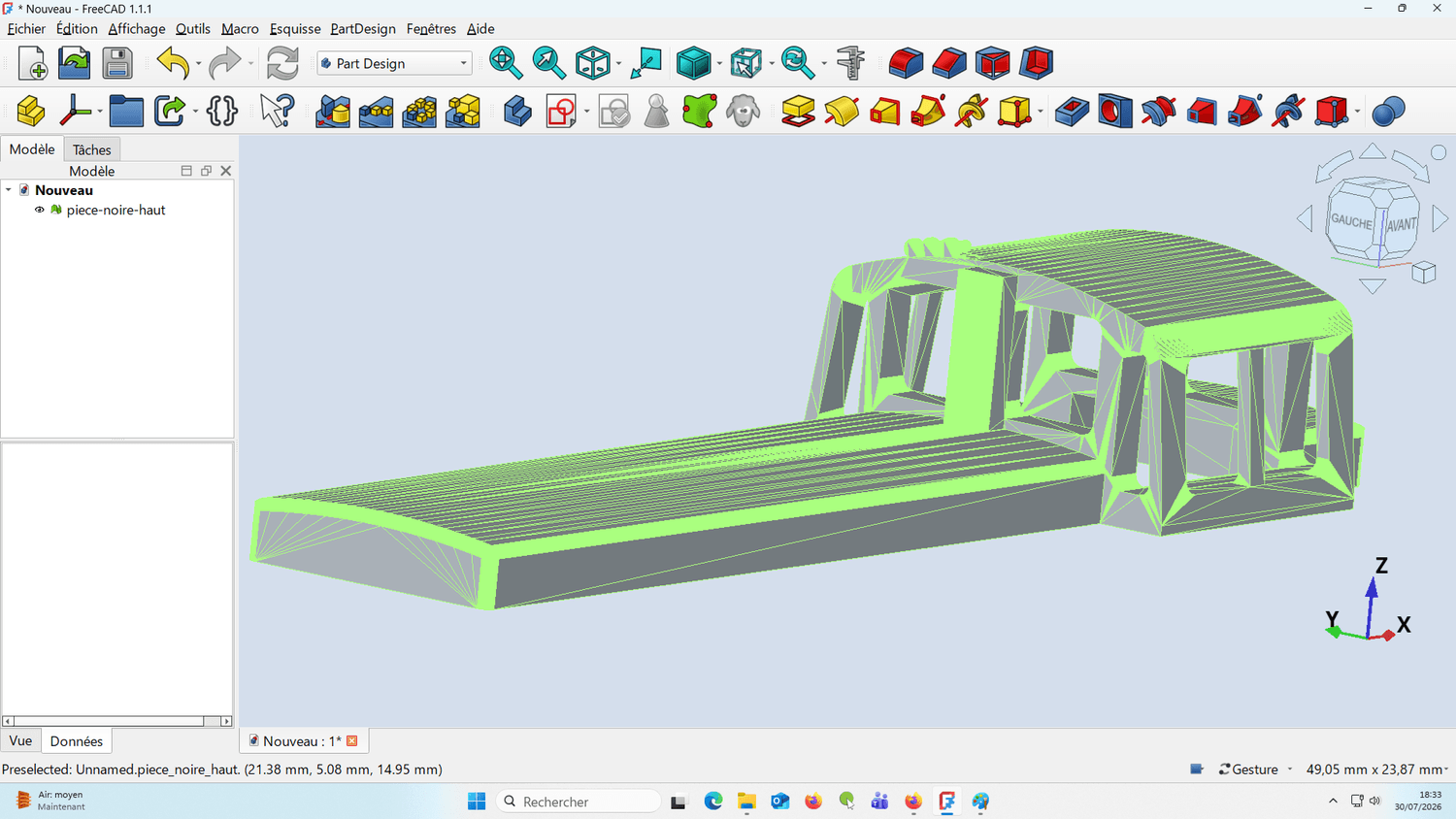The width and height of the screenshot is (1456, 819).
Task: Click the subtractive Helix icon
Action: [1288, 112]
